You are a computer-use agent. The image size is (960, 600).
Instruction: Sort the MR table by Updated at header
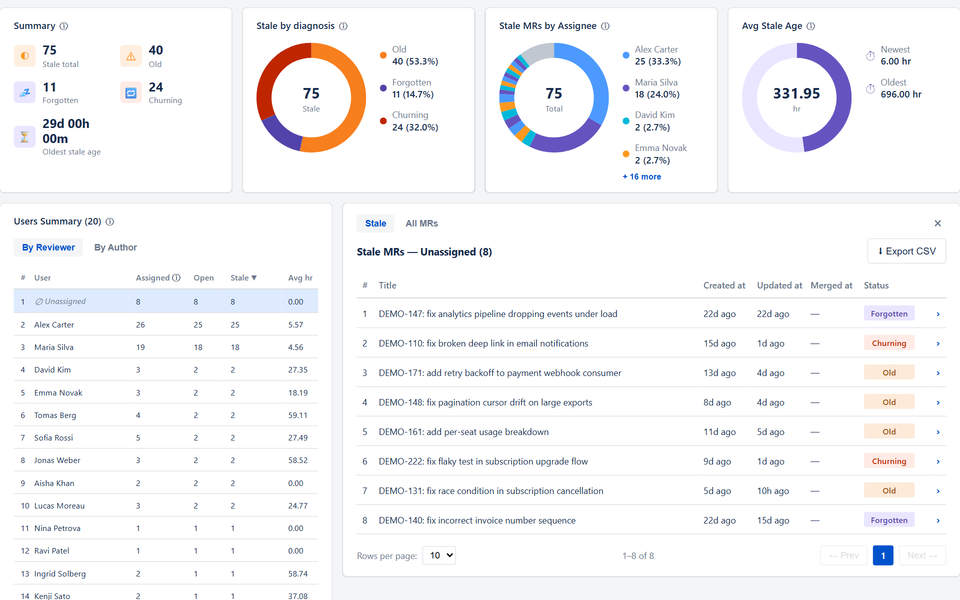click(779, 285)
